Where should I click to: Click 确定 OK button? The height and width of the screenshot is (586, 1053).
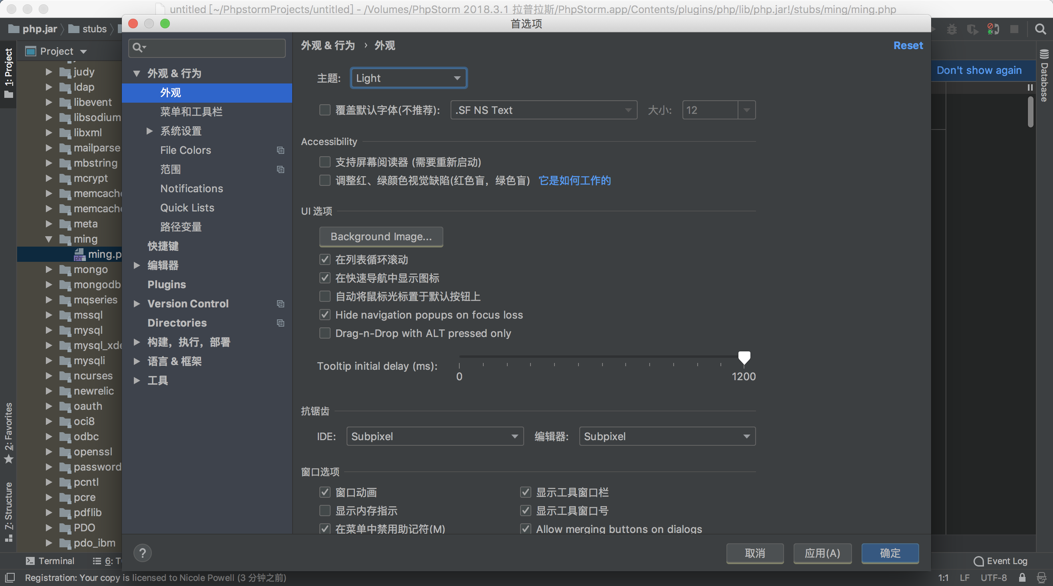tap(890, 553)
